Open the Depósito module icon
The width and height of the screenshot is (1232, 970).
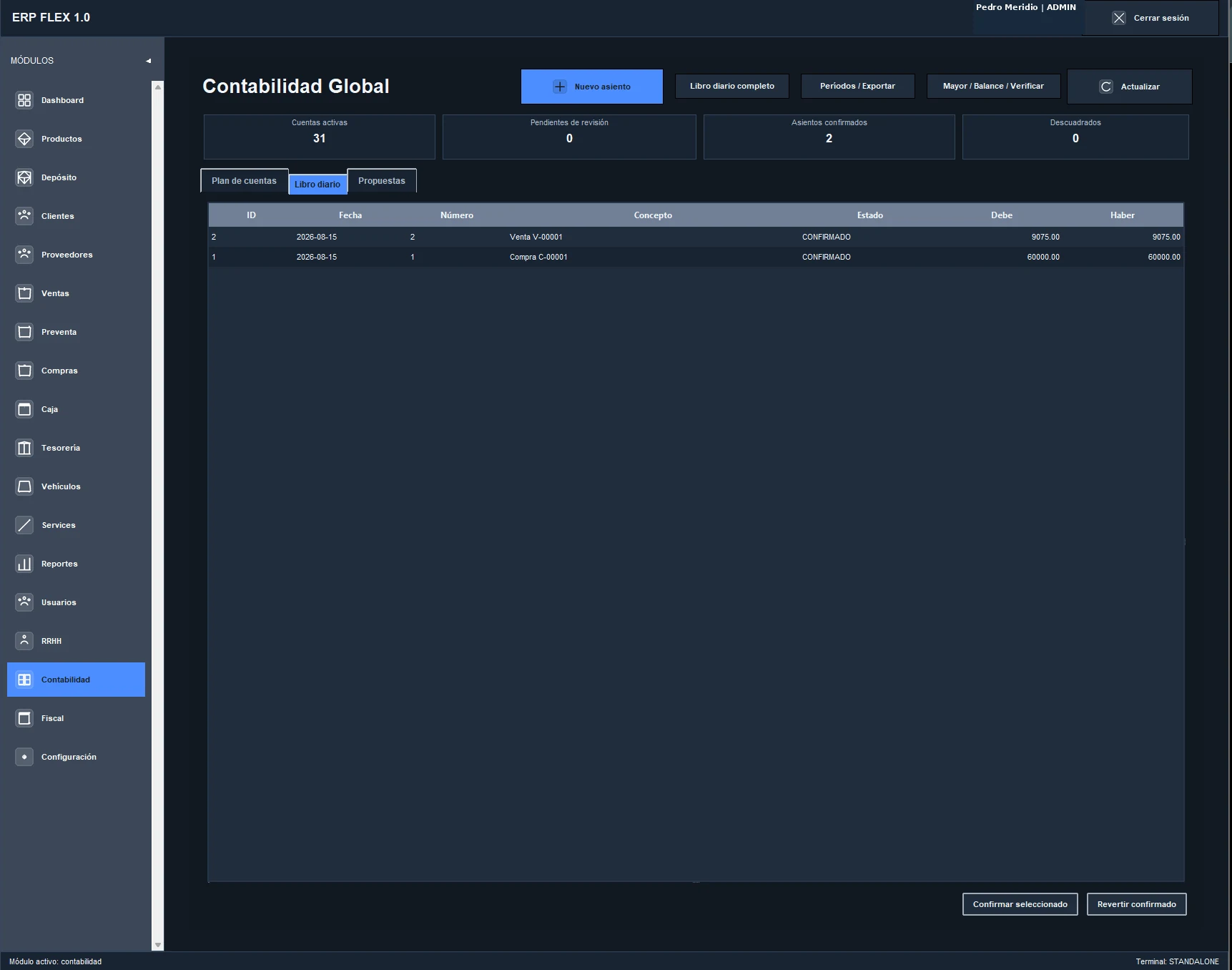coord(24,177)
